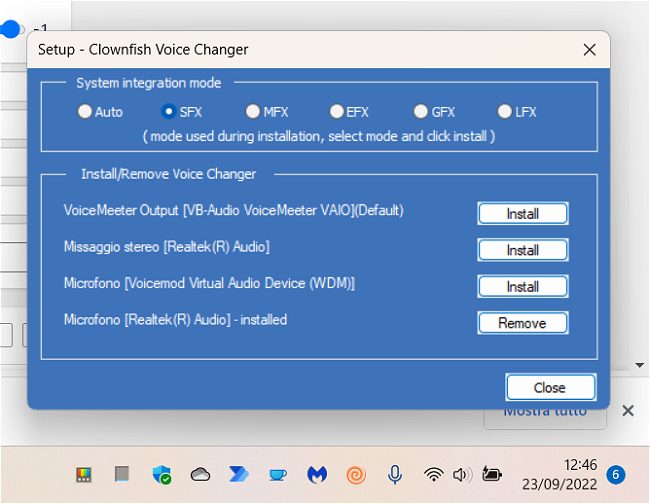Click the orange spiral tray icon
The image size is (650, 504).
[356, 475]
